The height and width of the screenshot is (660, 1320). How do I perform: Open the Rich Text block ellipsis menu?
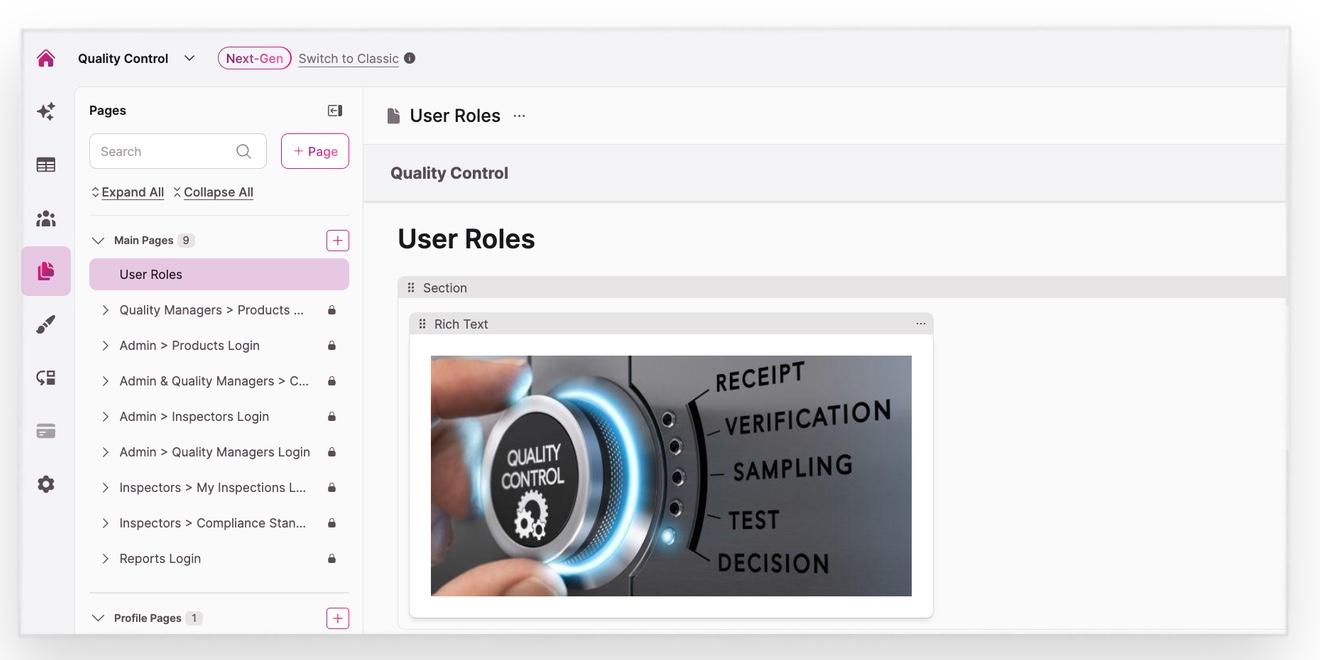tap(920, 323)
